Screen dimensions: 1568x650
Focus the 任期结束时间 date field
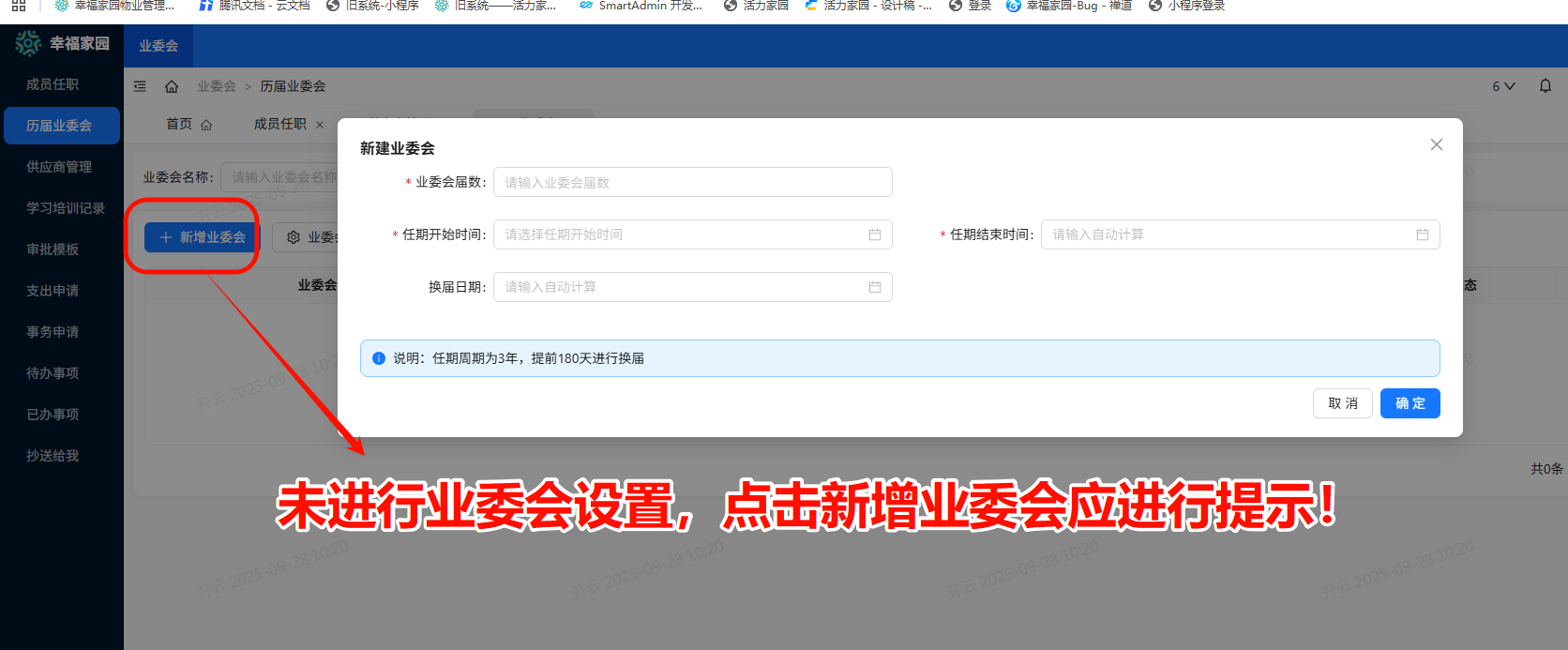(x=1241, y=234)
